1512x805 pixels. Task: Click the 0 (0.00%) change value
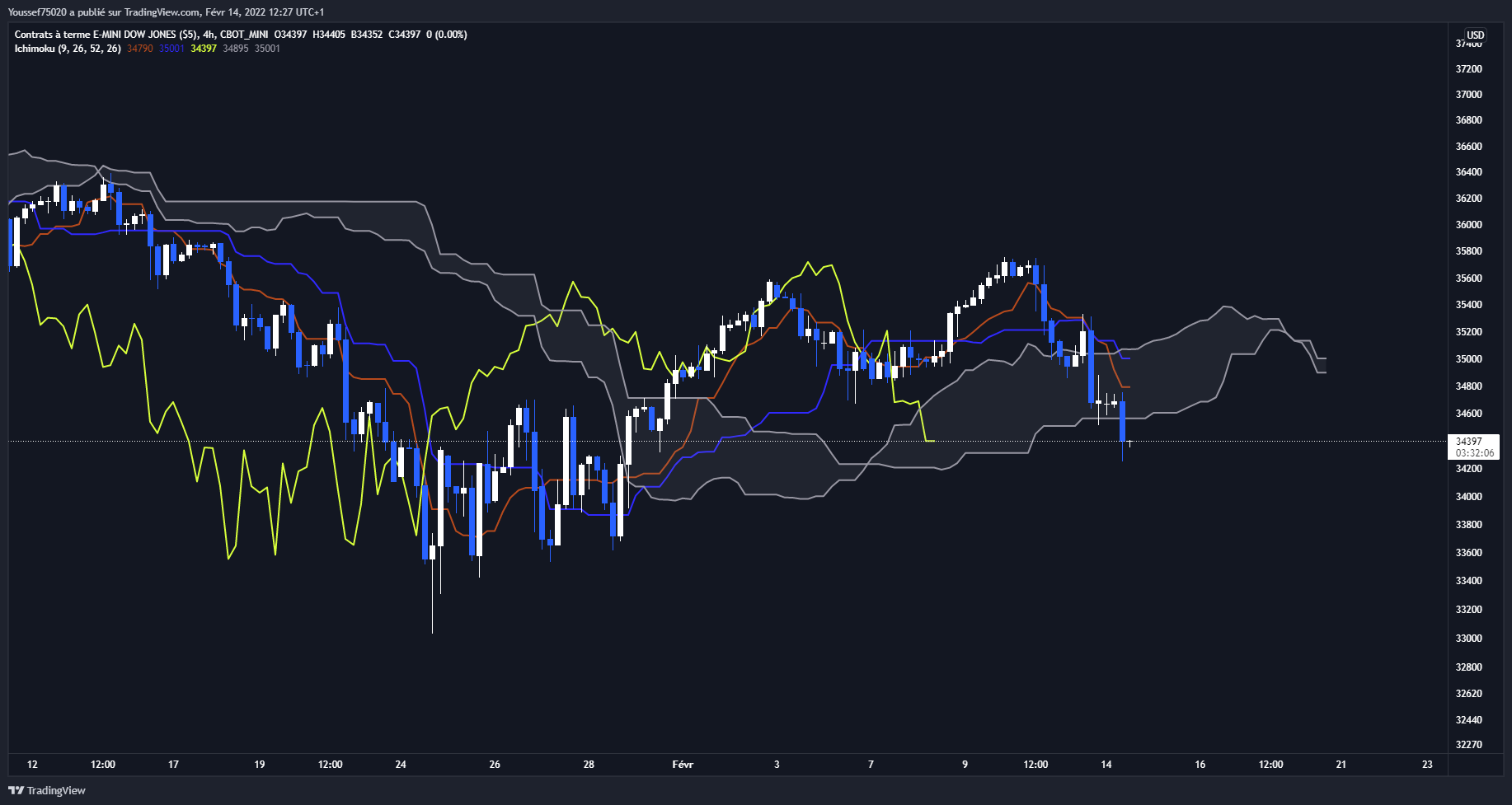447,35
